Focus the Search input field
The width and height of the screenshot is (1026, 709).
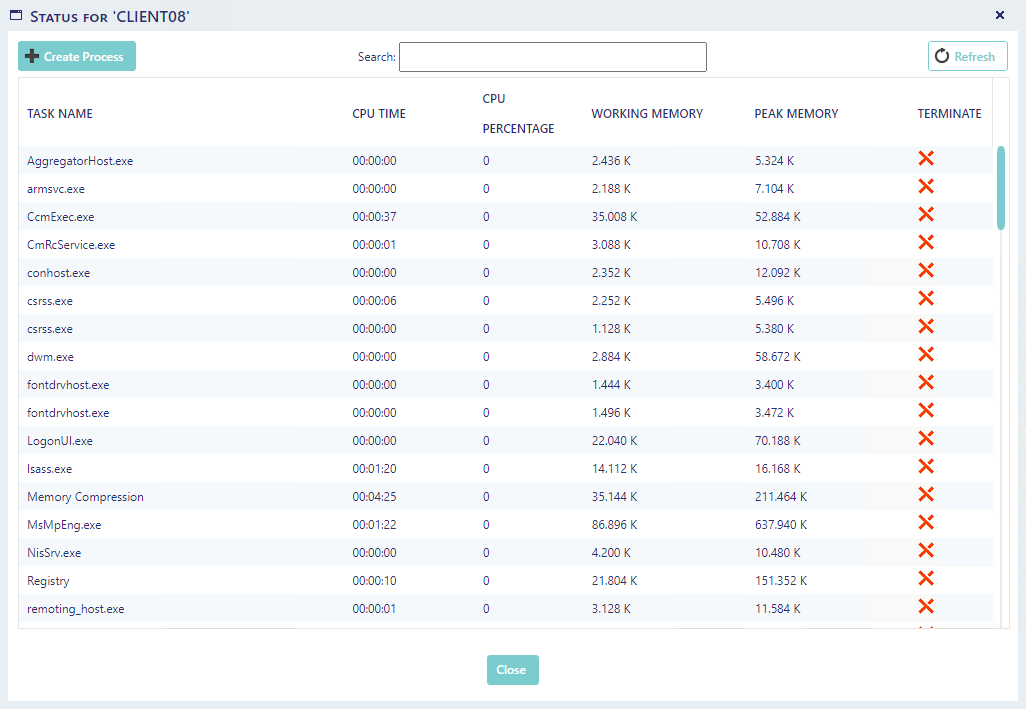click(552, 57)
